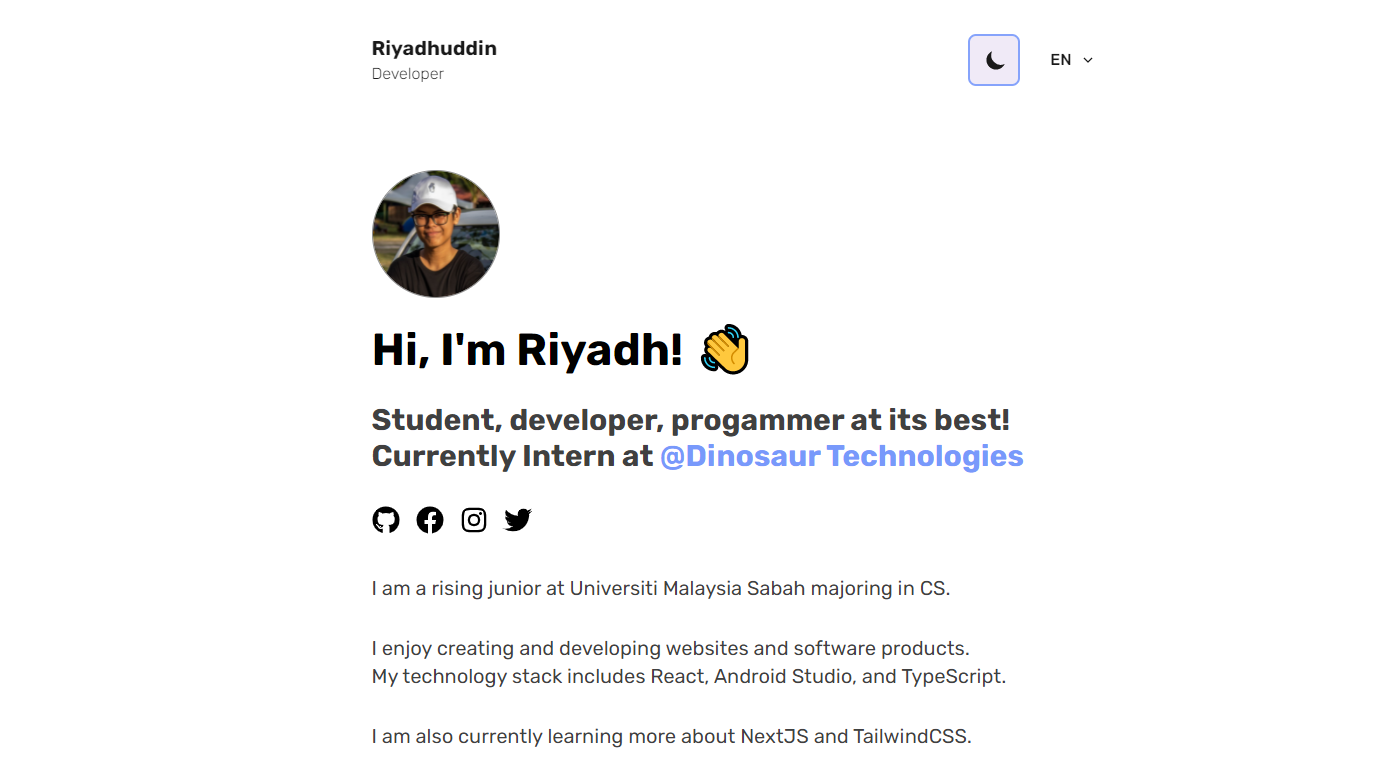Open the GitHub profile icon
This screenshot has height=780, width=1399.
pyautogui.click(x=386, y=520)
